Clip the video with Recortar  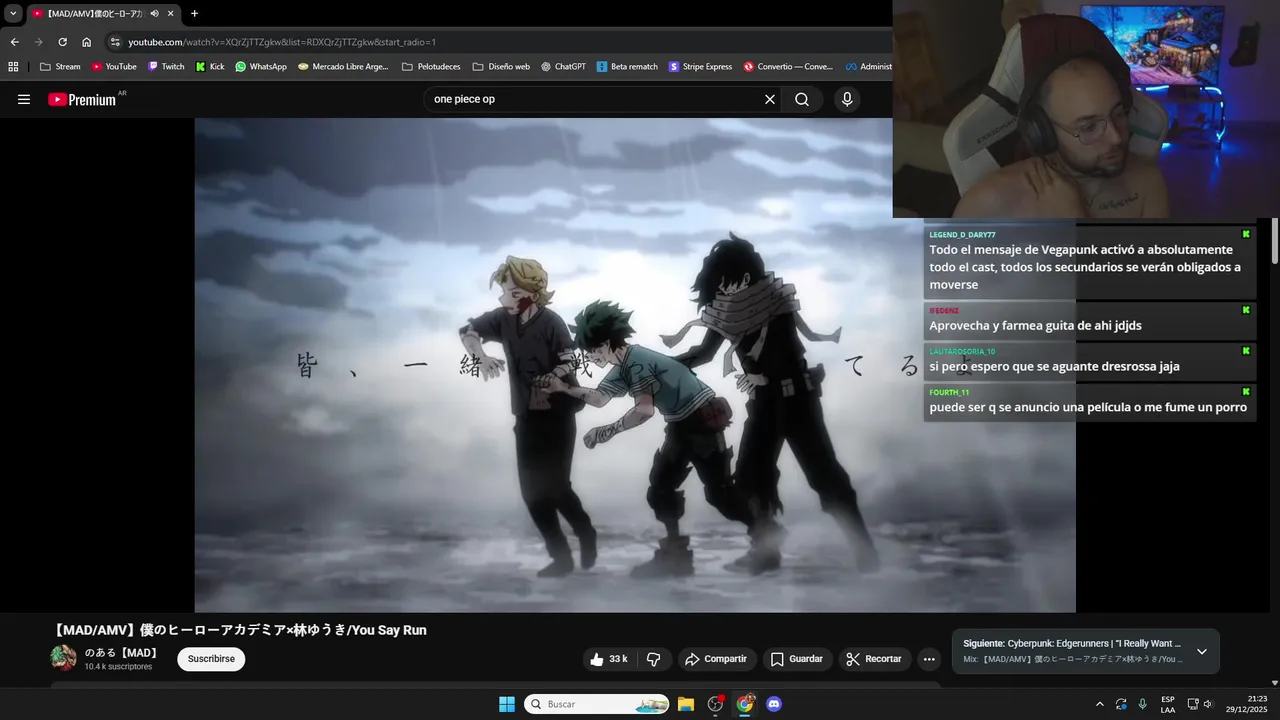click(x=875, y=659)
